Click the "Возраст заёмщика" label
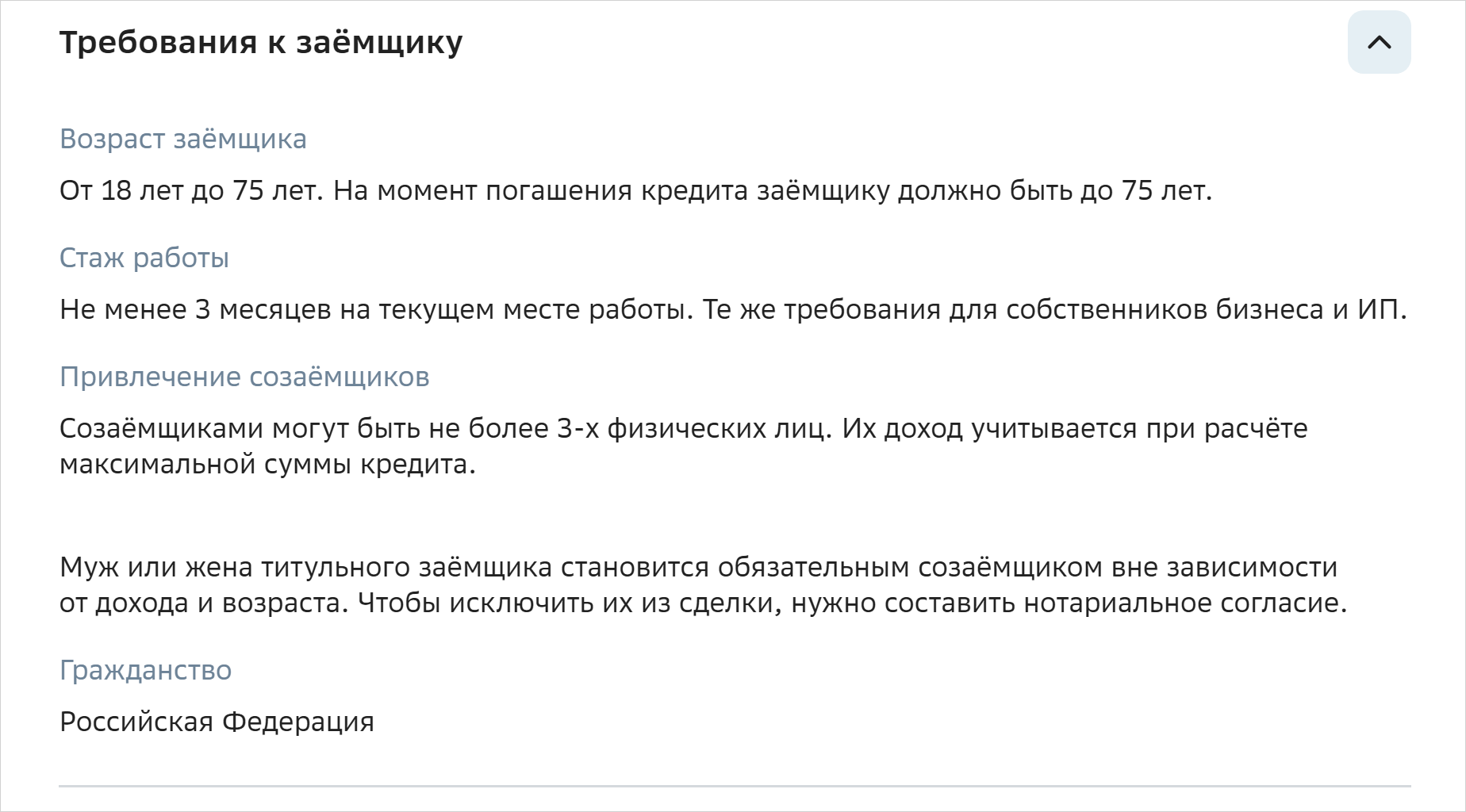The height and width of the screenshot is (812, 1466). [183, 139]
